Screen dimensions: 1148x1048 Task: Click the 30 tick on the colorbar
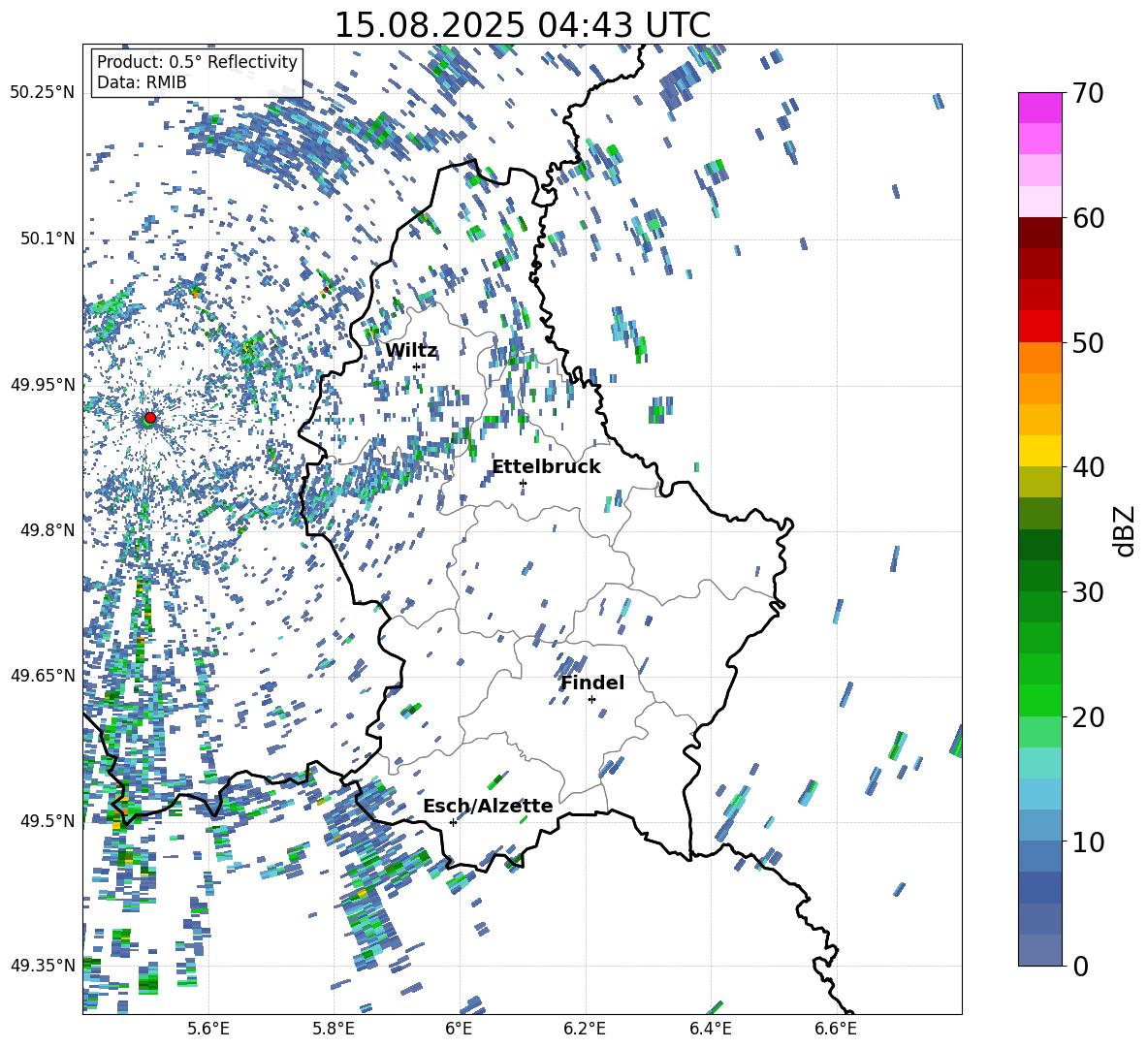[x=1088, y=591]
